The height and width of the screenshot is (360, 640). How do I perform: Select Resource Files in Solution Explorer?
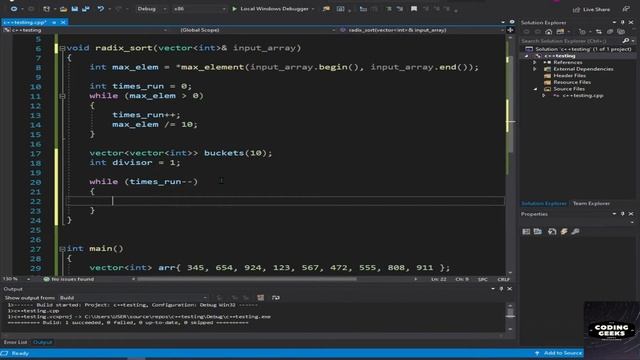pyautogui.click(x=572, y=82)
